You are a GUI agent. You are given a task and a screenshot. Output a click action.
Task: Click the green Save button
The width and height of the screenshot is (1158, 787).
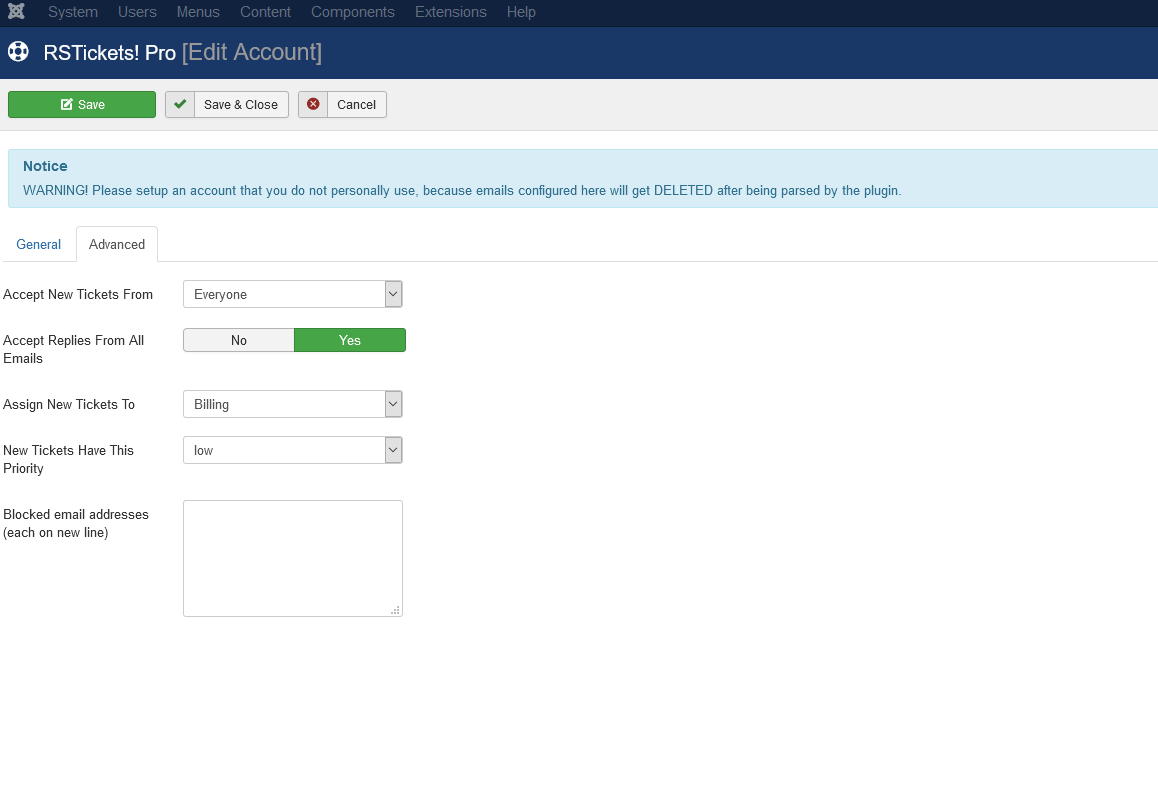[82, 104]
